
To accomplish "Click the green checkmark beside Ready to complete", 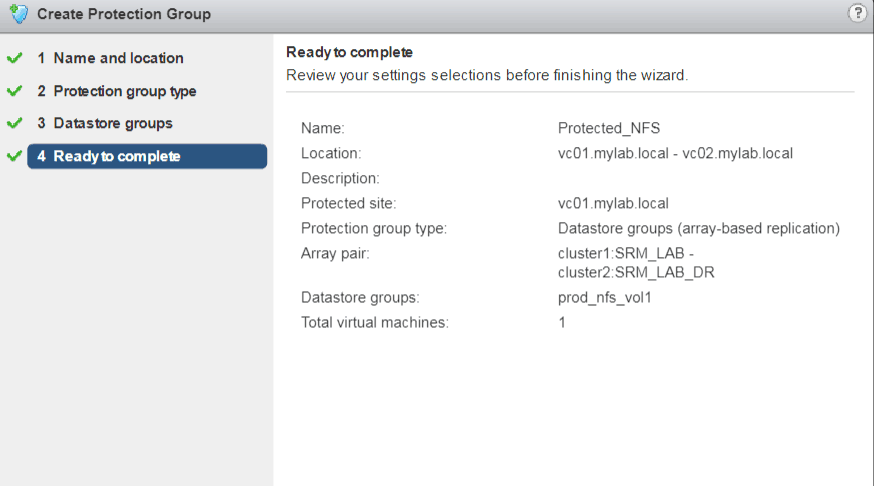I will [14, 157].
